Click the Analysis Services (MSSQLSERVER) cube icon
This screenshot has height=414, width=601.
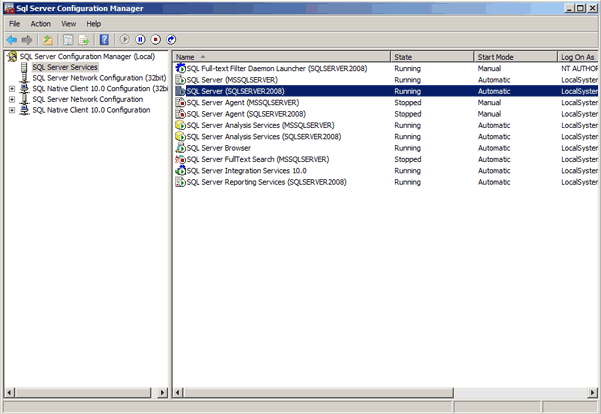tap(181, 125)
